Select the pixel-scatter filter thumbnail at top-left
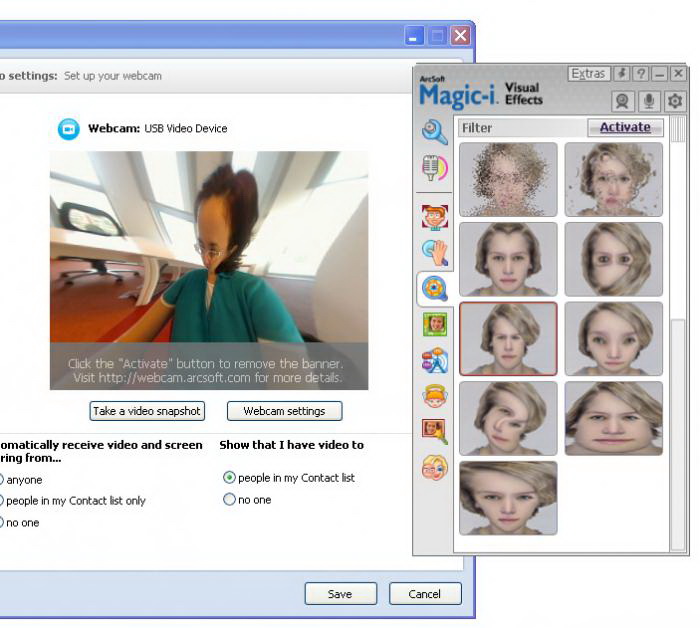The width and height of the screenshot is (700, 628). pyautogui.click(x=508, y=179)
